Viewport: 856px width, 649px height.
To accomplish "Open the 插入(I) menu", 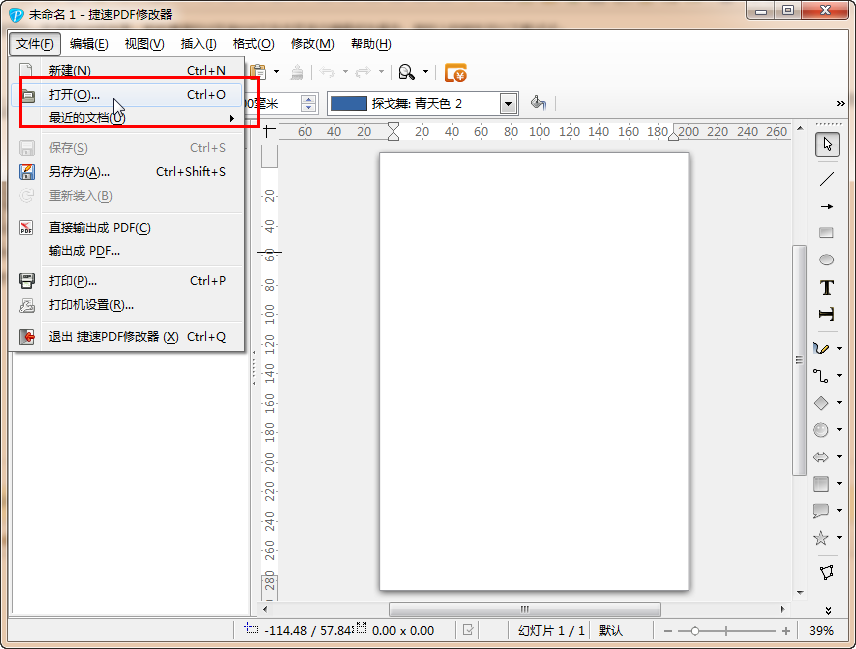I will tap(198, 44).
